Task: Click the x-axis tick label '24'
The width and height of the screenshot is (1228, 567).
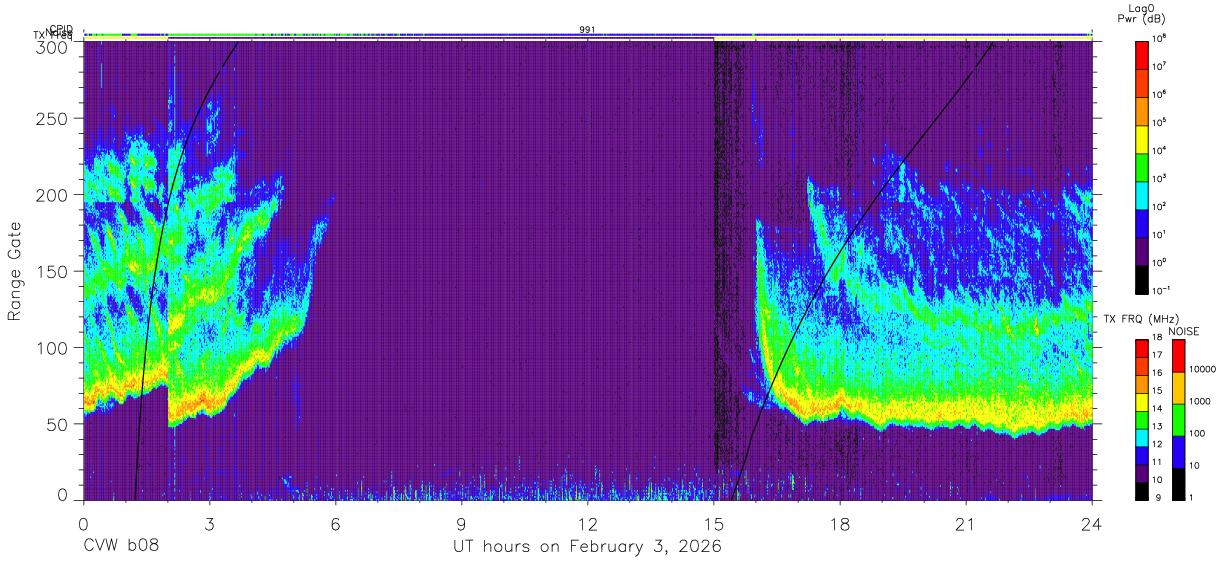Action: [1092, 523]
